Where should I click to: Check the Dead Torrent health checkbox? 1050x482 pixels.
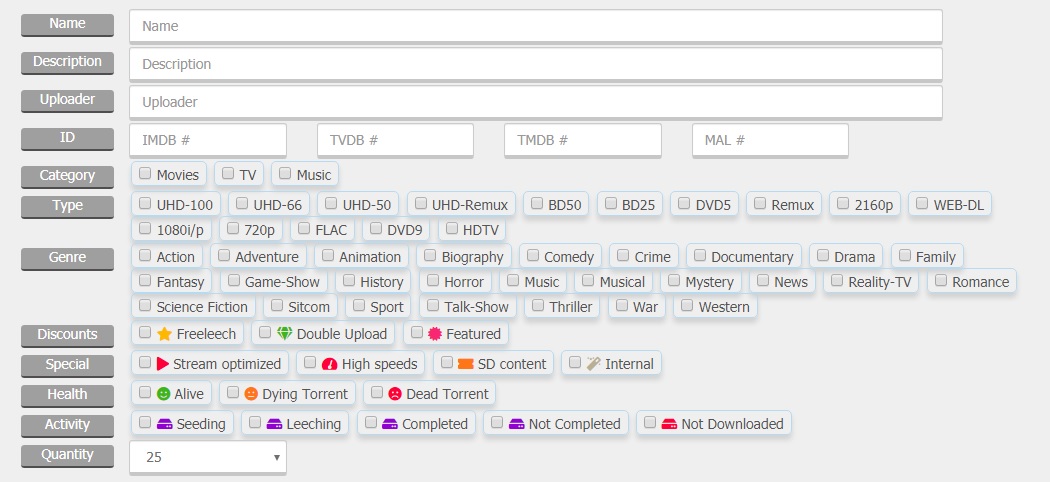377,392
